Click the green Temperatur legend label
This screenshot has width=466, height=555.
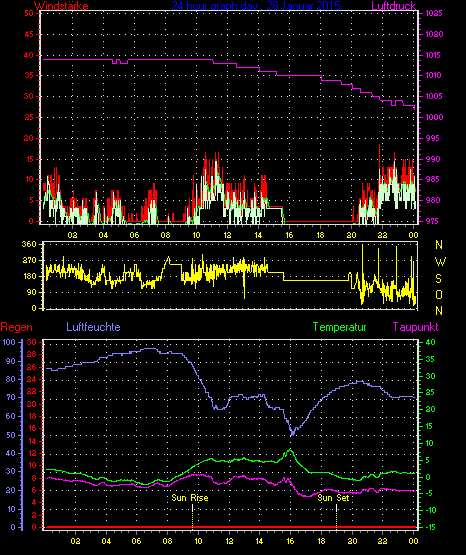click(x=339, y=327)
